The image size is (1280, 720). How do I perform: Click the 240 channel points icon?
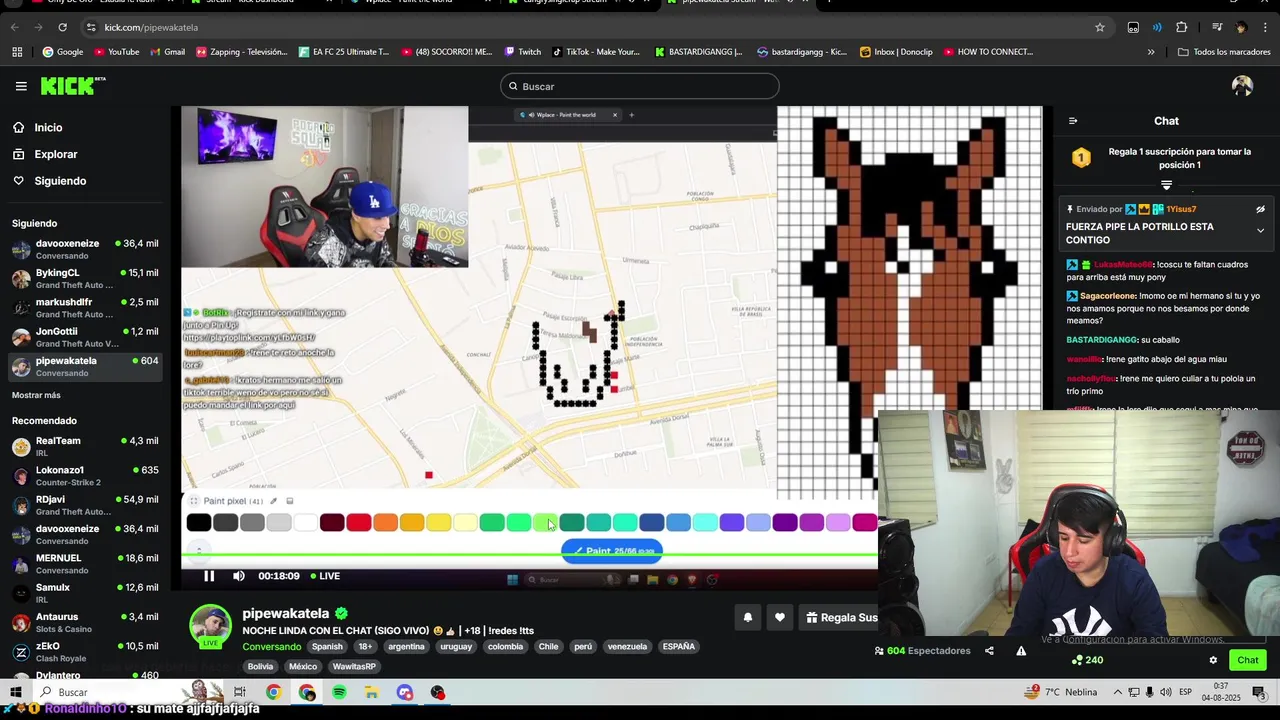(x=1087, y=660)
